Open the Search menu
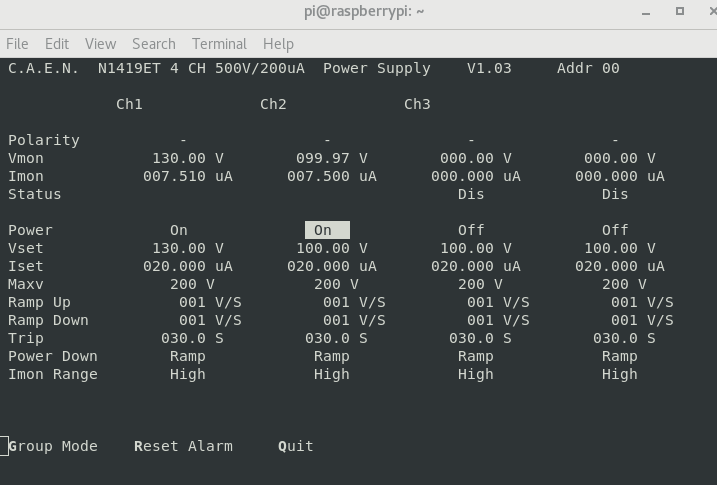The image size is (717, 485). click(154, 44)
